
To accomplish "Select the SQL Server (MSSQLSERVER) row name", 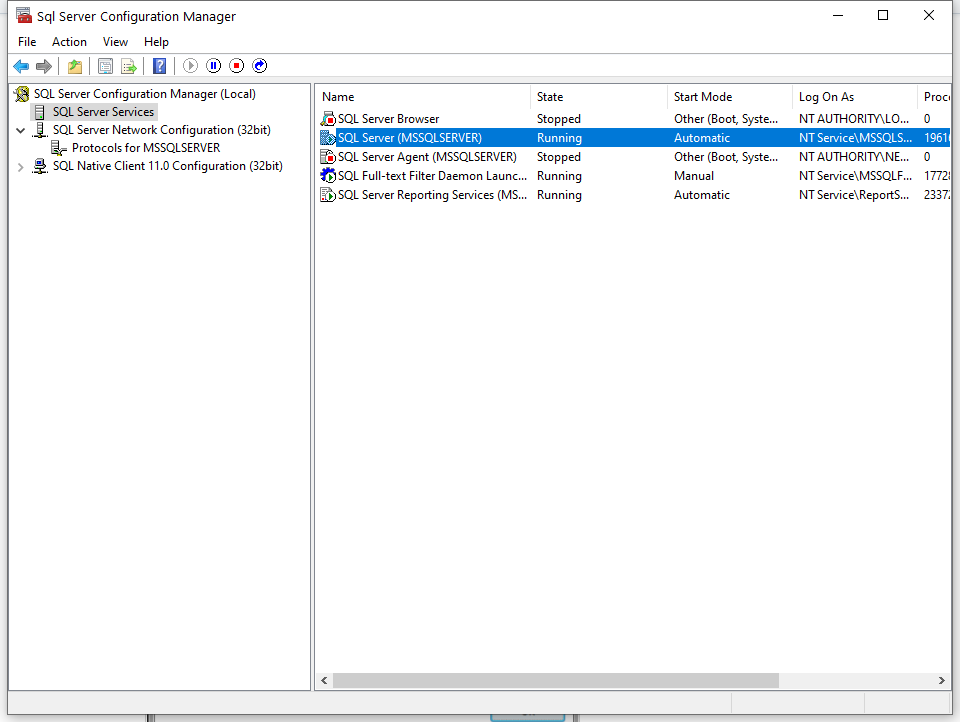I will [410, 138].
